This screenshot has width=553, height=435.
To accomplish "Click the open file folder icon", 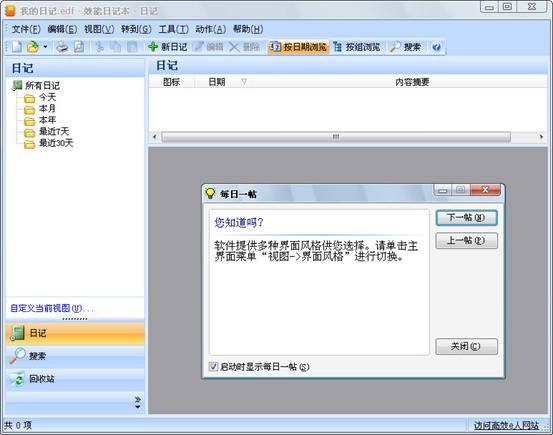I will (33, 47).
